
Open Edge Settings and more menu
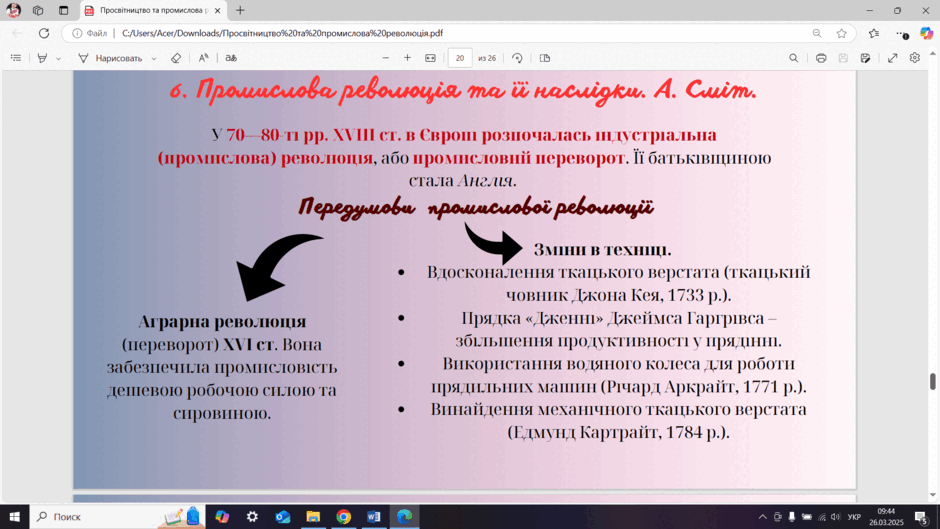902,34
